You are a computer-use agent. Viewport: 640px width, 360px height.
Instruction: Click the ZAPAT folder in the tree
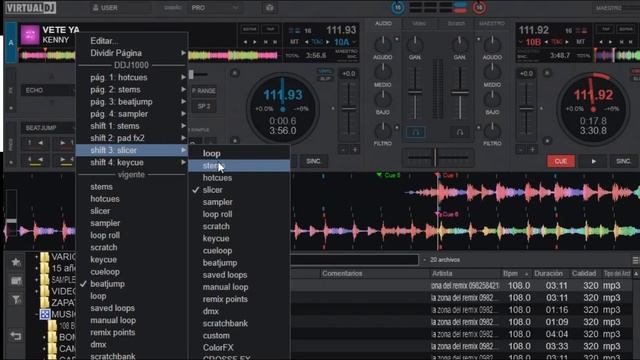click(x=58, y=303)
